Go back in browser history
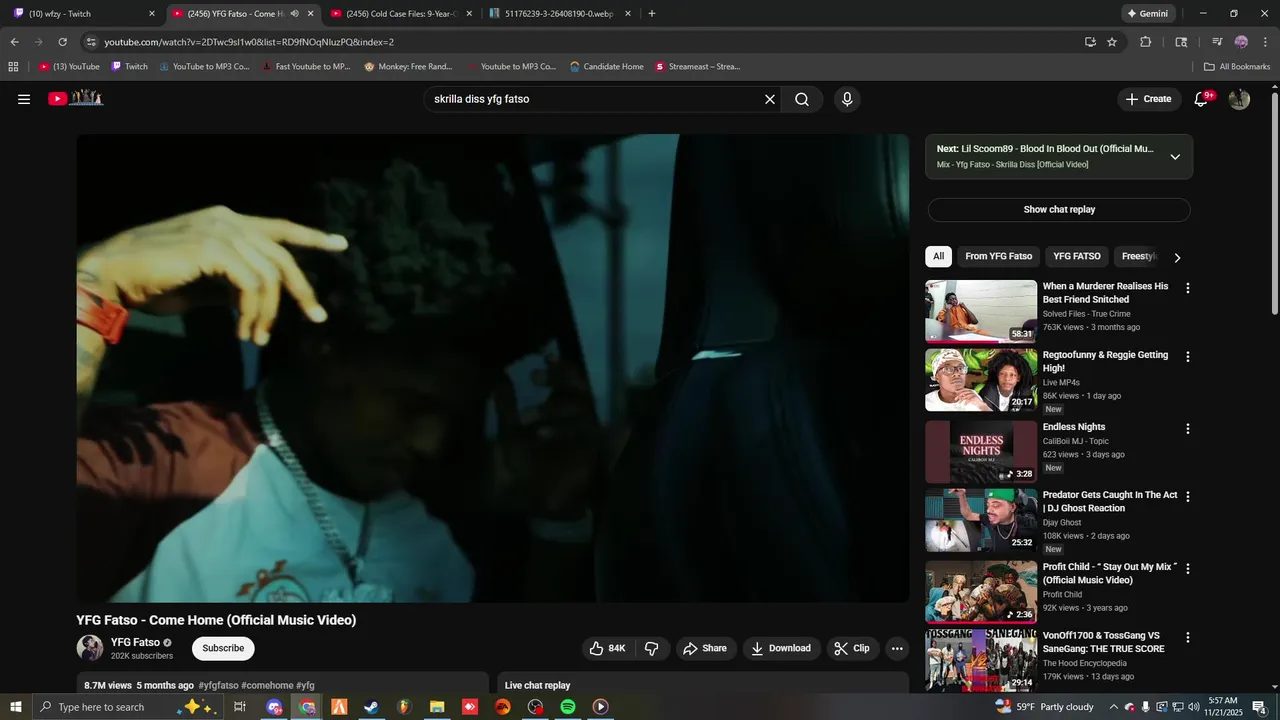 point(14,42)
